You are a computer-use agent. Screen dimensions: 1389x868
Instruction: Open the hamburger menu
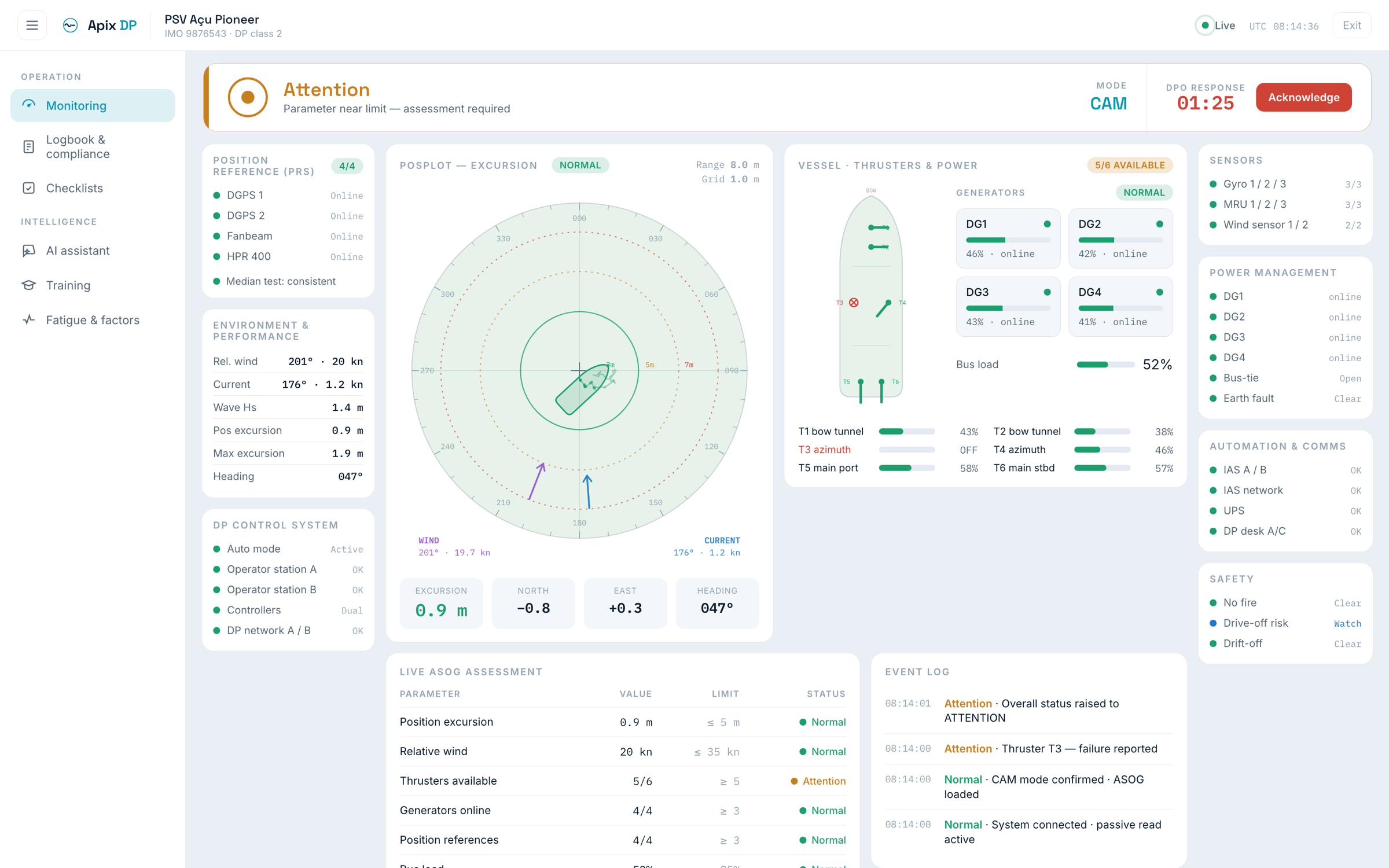[32, 25]
